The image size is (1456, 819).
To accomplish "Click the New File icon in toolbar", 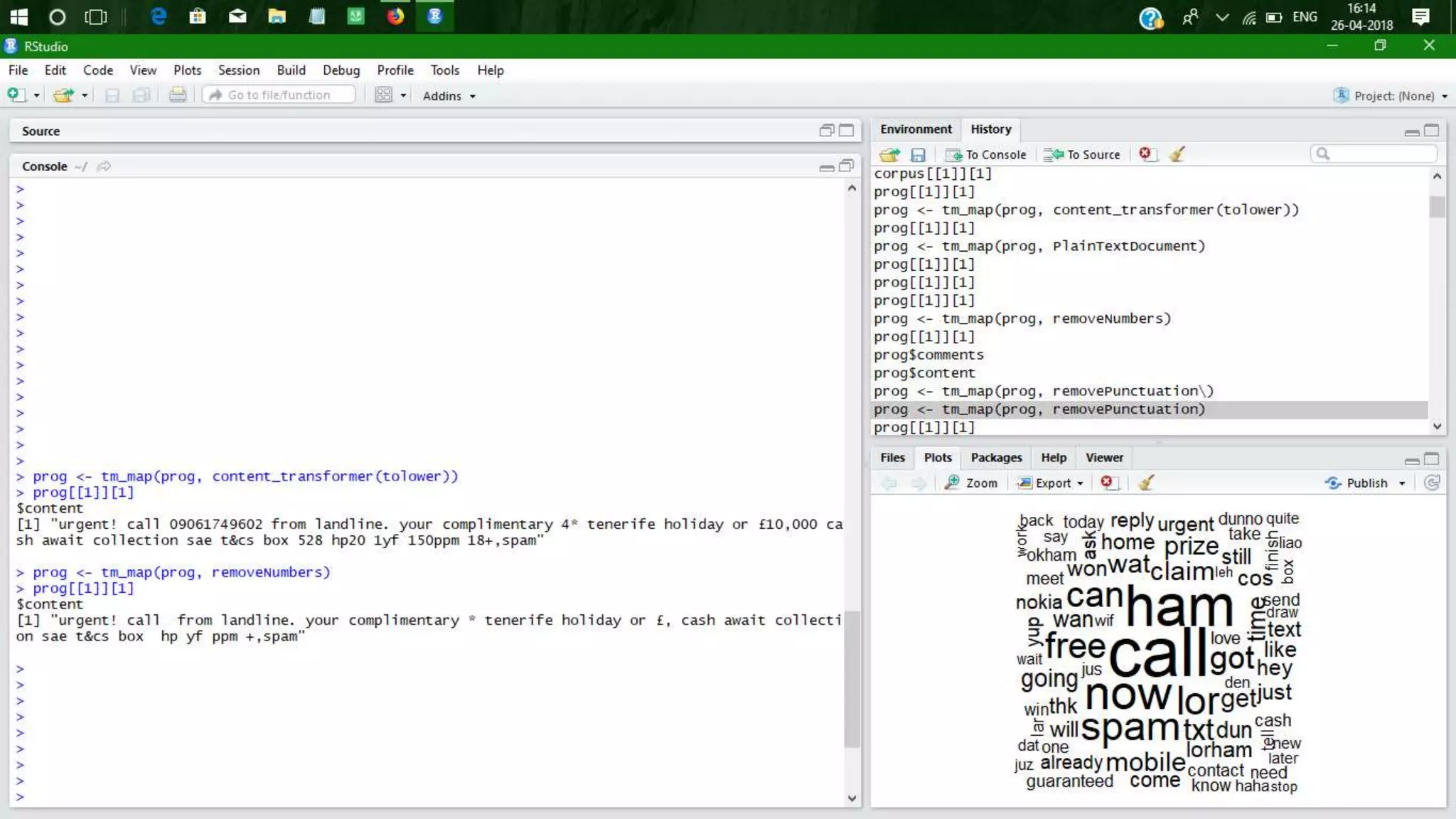I will click(16, 95).
